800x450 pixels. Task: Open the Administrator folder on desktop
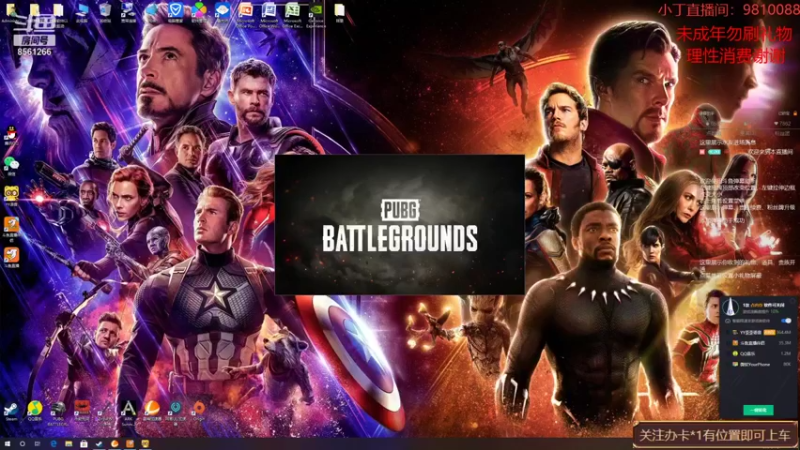(10, 13)
